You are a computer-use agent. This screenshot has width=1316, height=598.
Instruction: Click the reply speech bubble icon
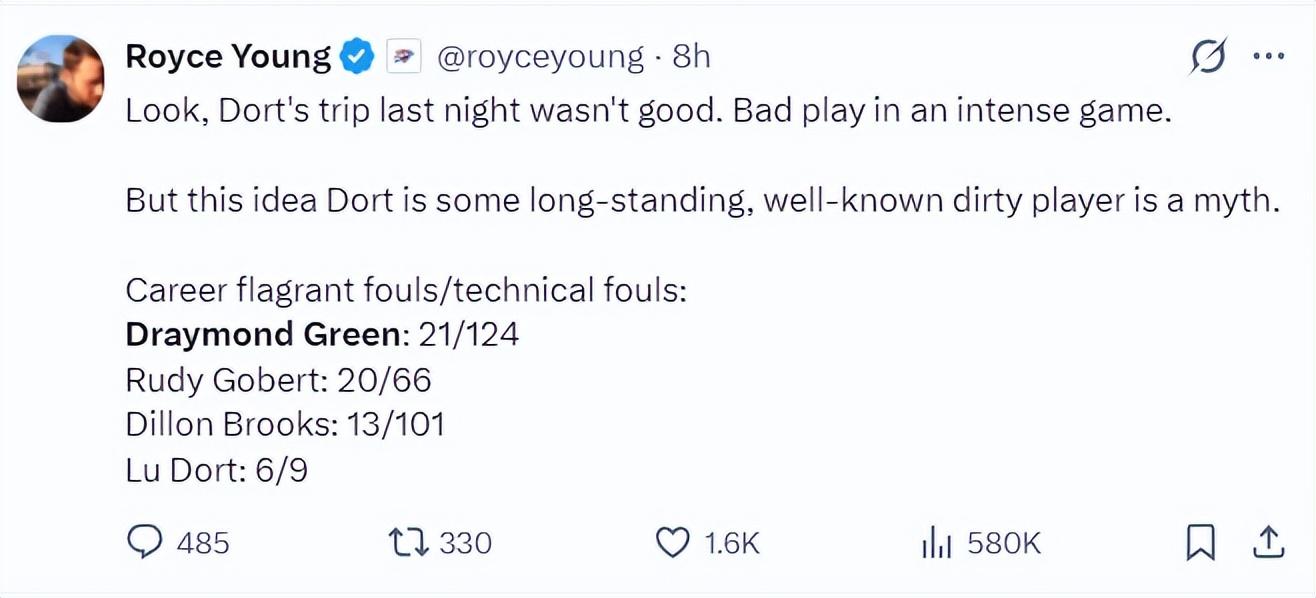pos(147,542)
